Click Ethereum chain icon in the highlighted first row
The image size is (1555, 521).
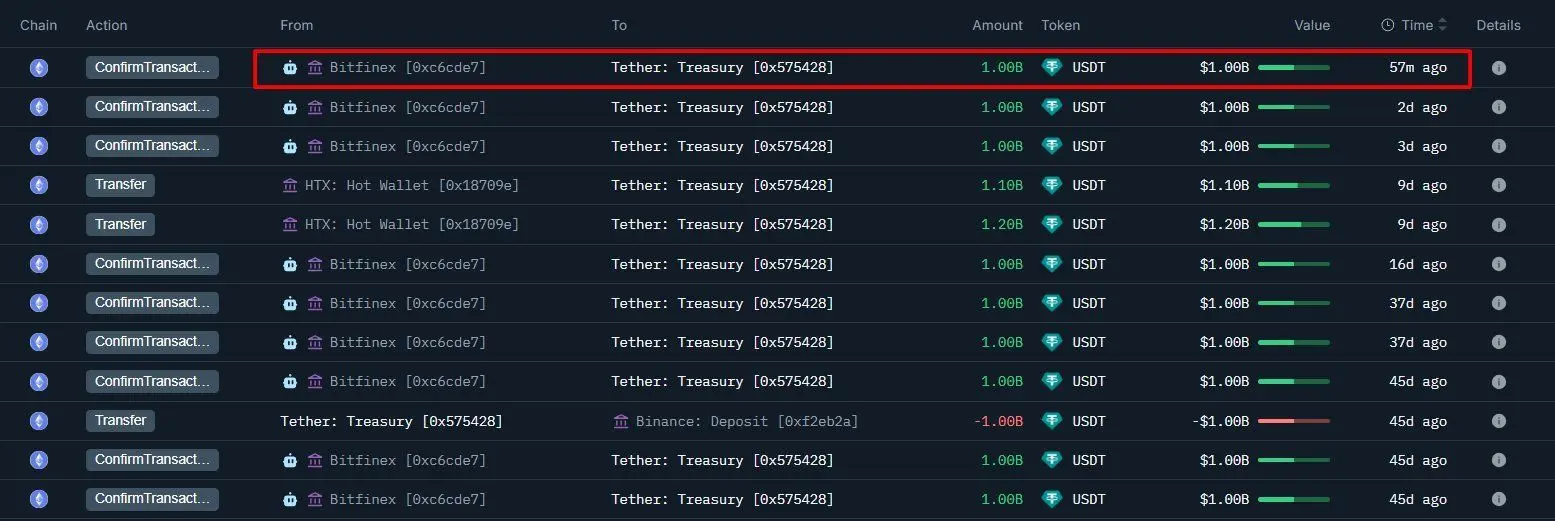coord(38,68)
